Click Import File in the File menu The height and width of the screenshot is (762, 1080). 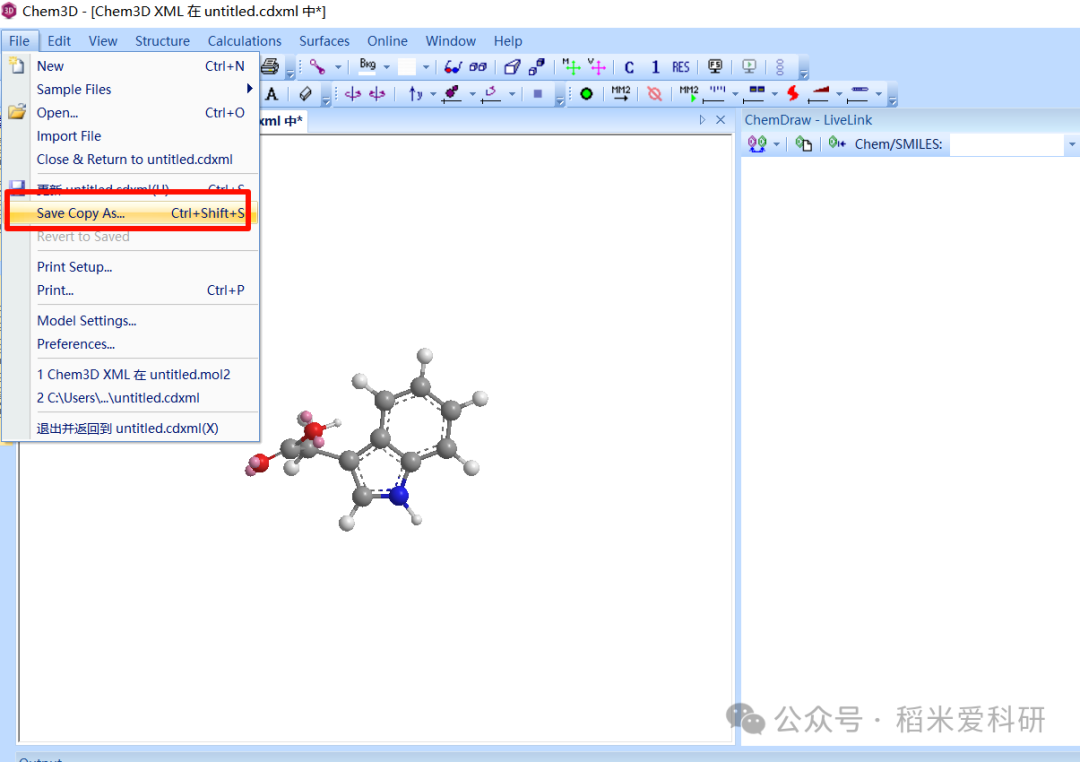coord(69,135)
